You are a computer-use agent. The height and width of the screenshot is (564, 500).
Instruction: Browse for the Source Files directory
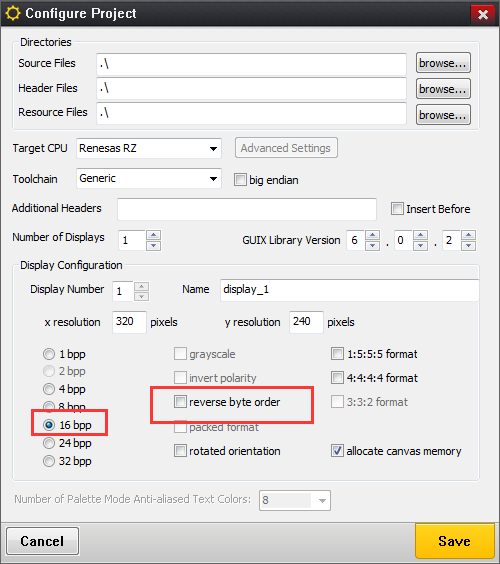(443, 63)
